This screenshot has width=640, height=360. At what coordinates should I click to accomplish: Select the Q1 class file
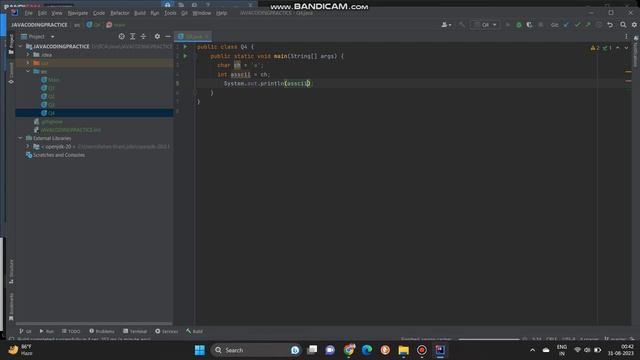click(x=48, y=88)
